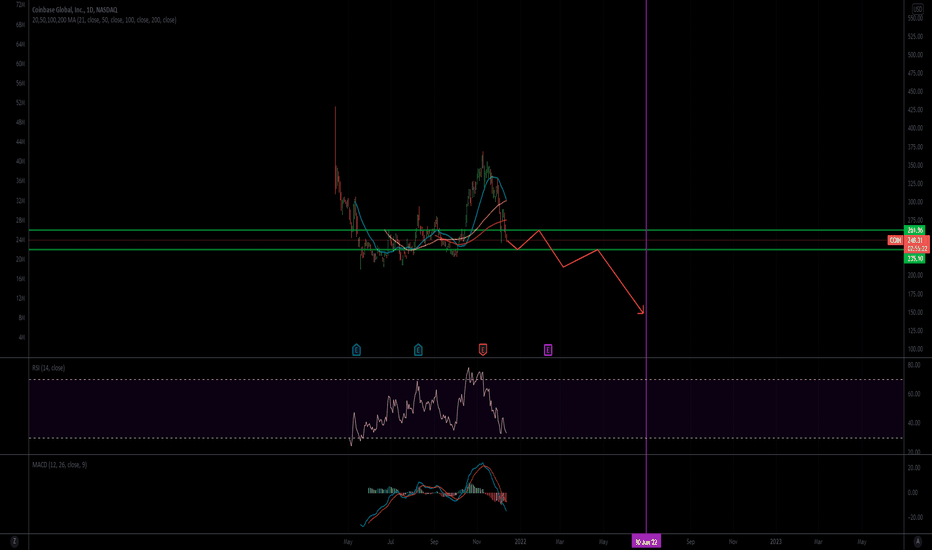Open the USD currency selector on the price axis
The width and height of the screenshot is (932, 550).
pyautogui.click(x=917, y=9)
